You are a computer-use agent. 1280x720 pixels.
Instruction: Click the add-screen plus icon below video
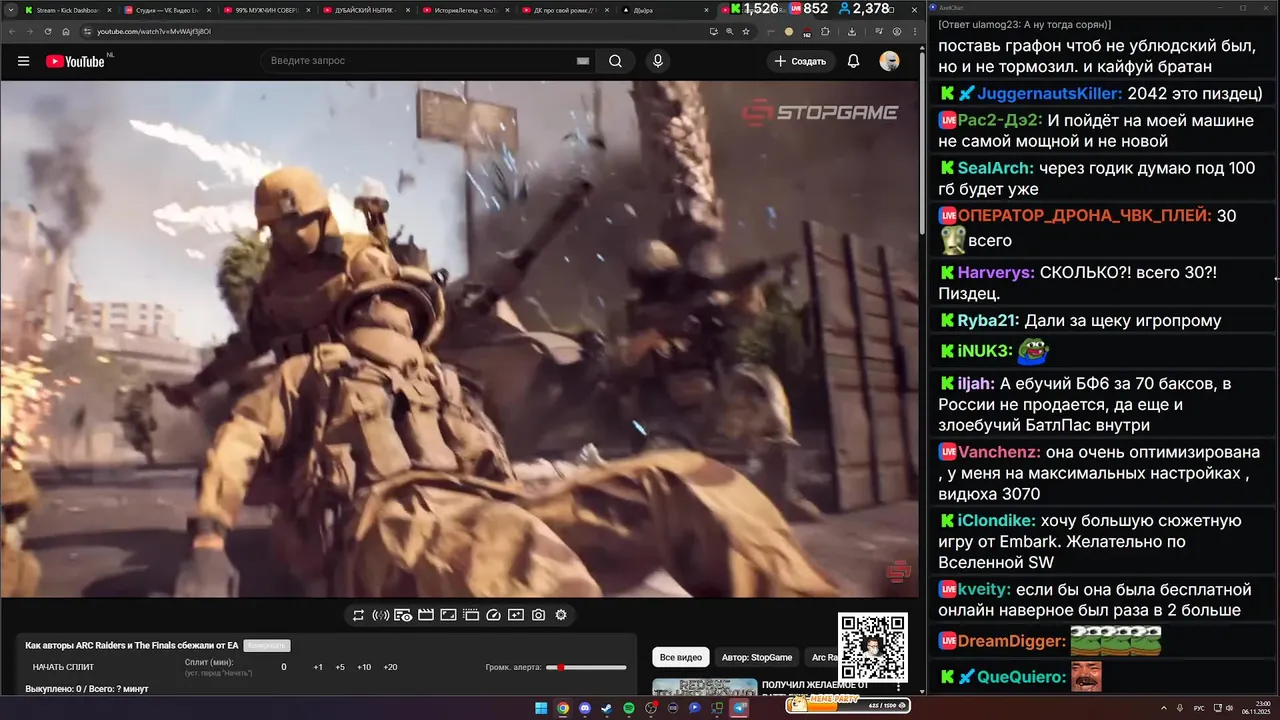click(x=516, y=615)
